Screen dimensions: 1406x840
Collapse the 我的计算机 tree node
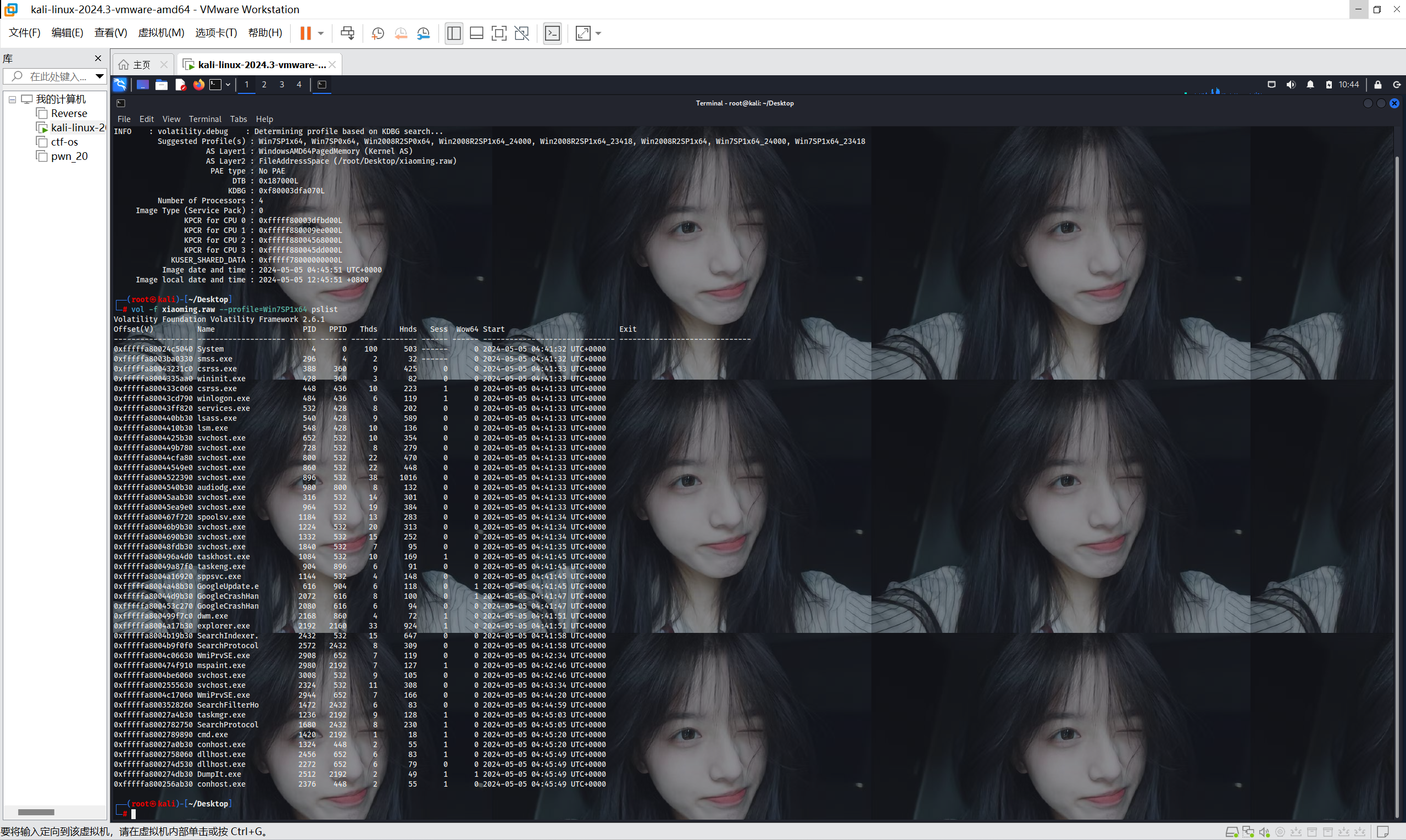[12, 99]
